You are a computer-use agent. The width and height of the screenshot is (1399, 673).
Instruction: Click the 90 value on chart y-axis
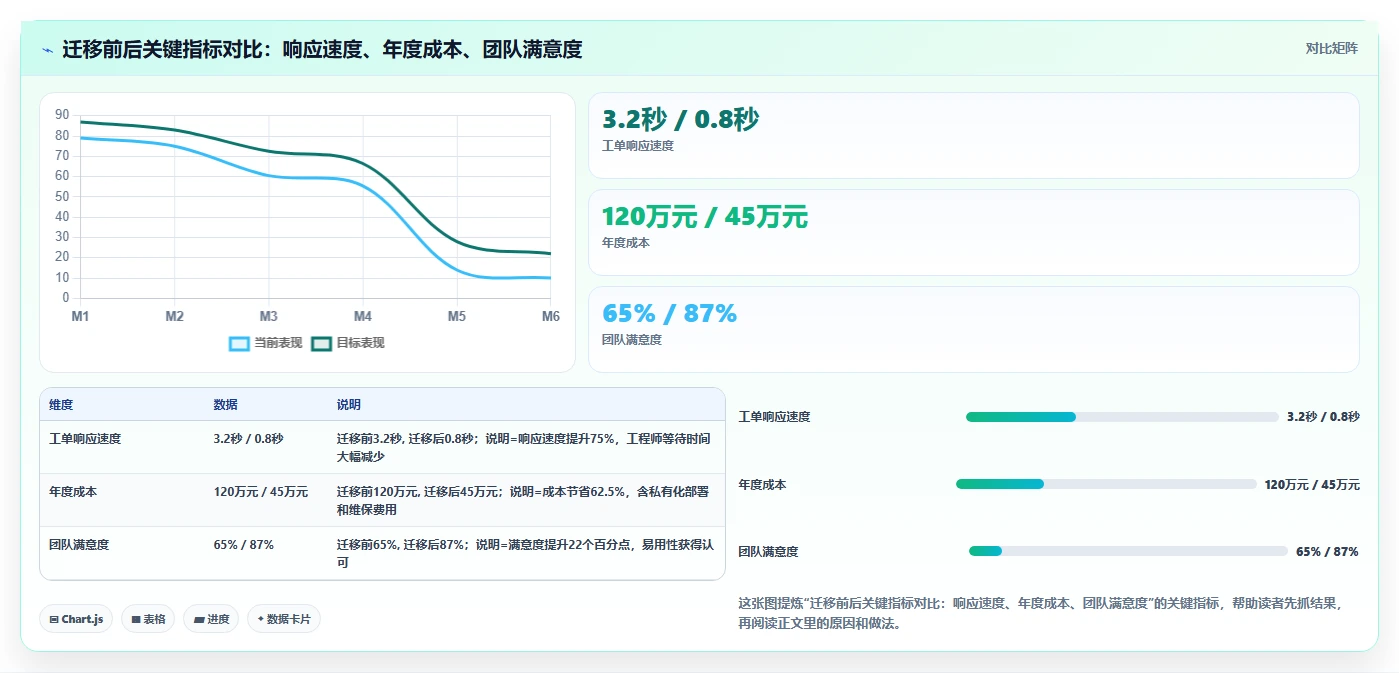62,115
